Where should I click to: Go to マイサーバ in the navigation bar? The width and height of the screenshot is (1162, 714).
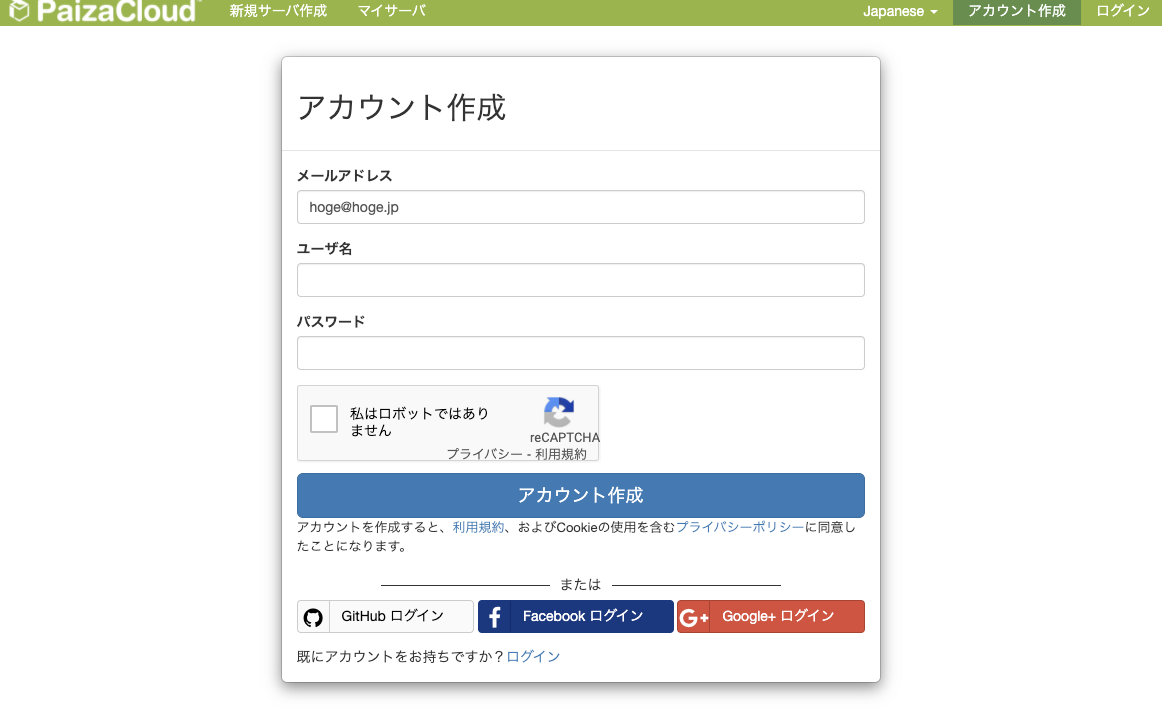coord(392,11)
